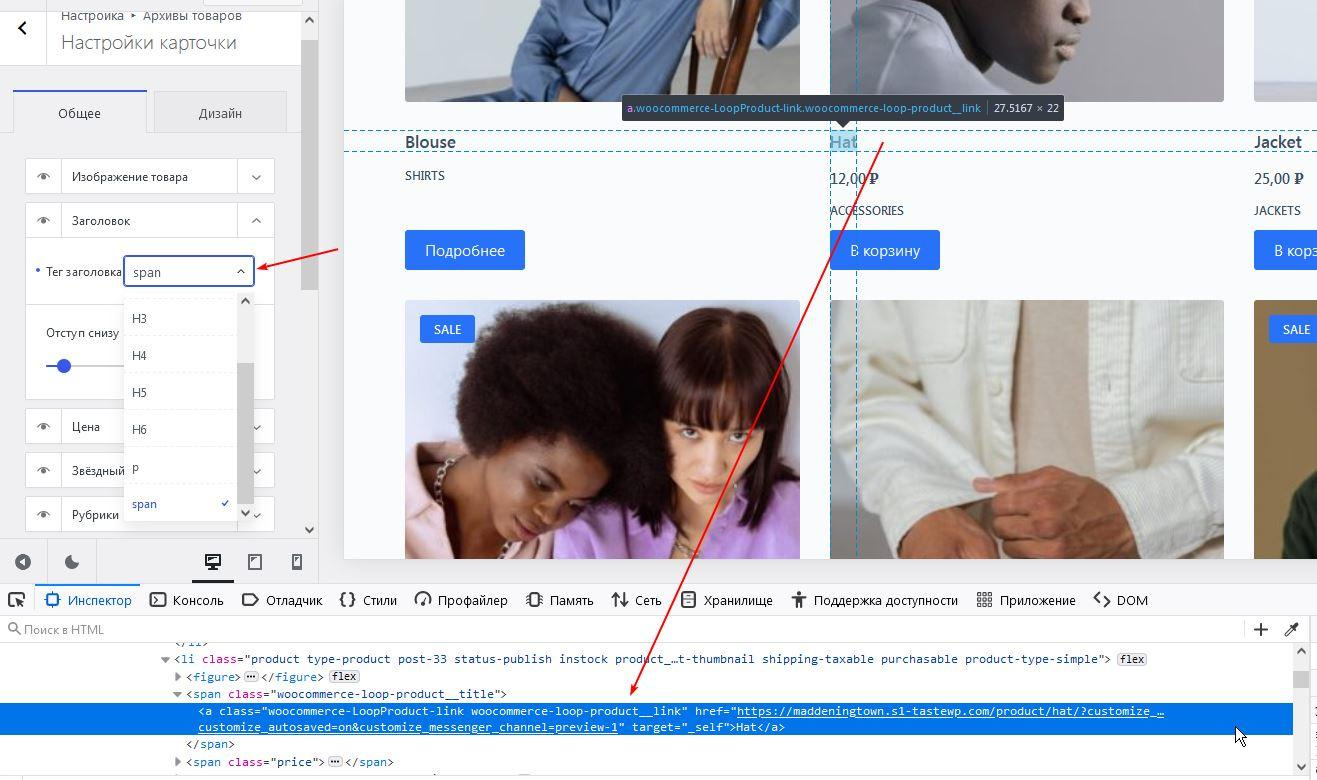
Task: Select H5 in the tag list
Action: pyautogui.click(x=180, y=393)
